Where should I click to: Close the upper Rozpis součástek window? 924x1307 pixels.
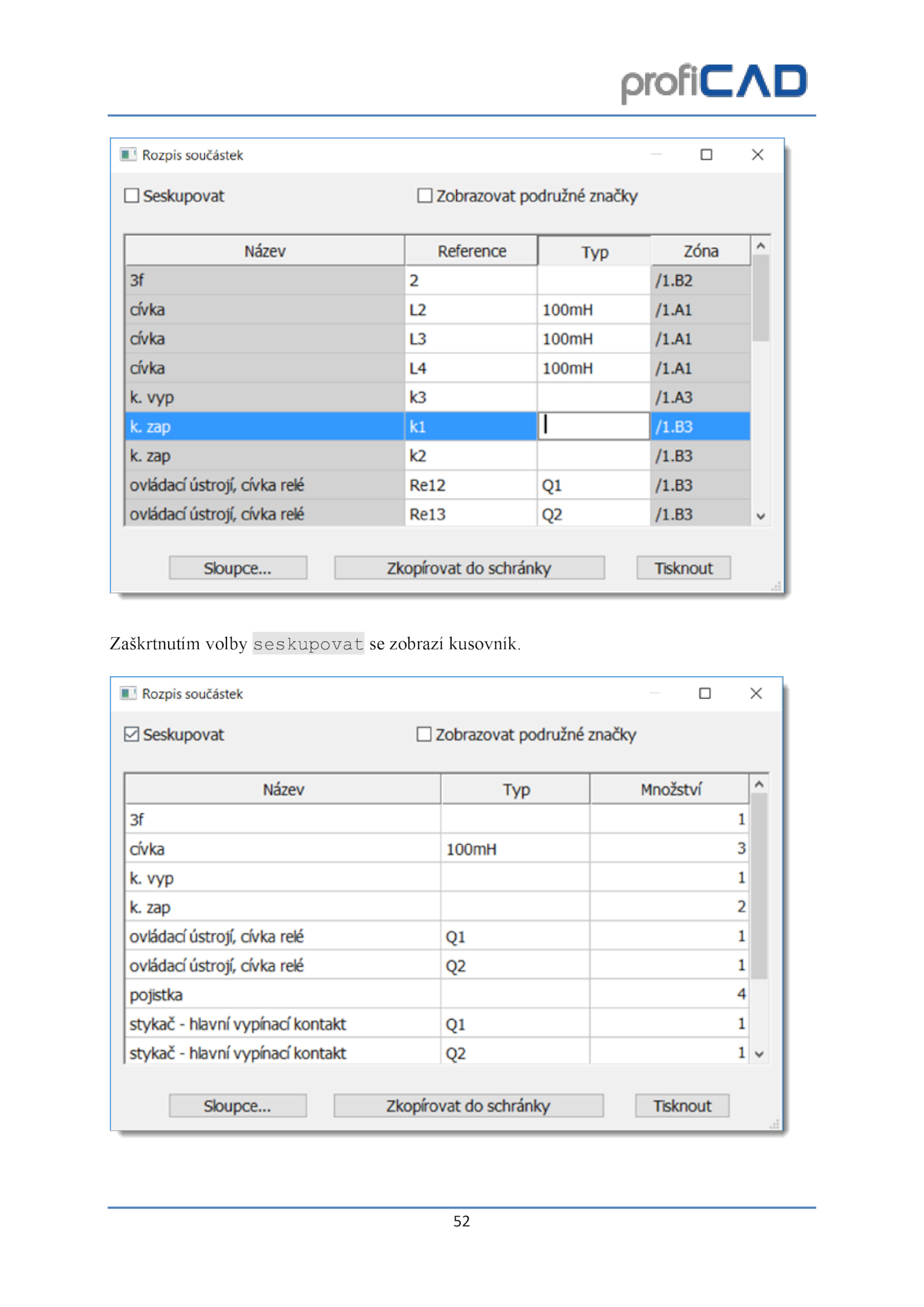tap(758, 155)
